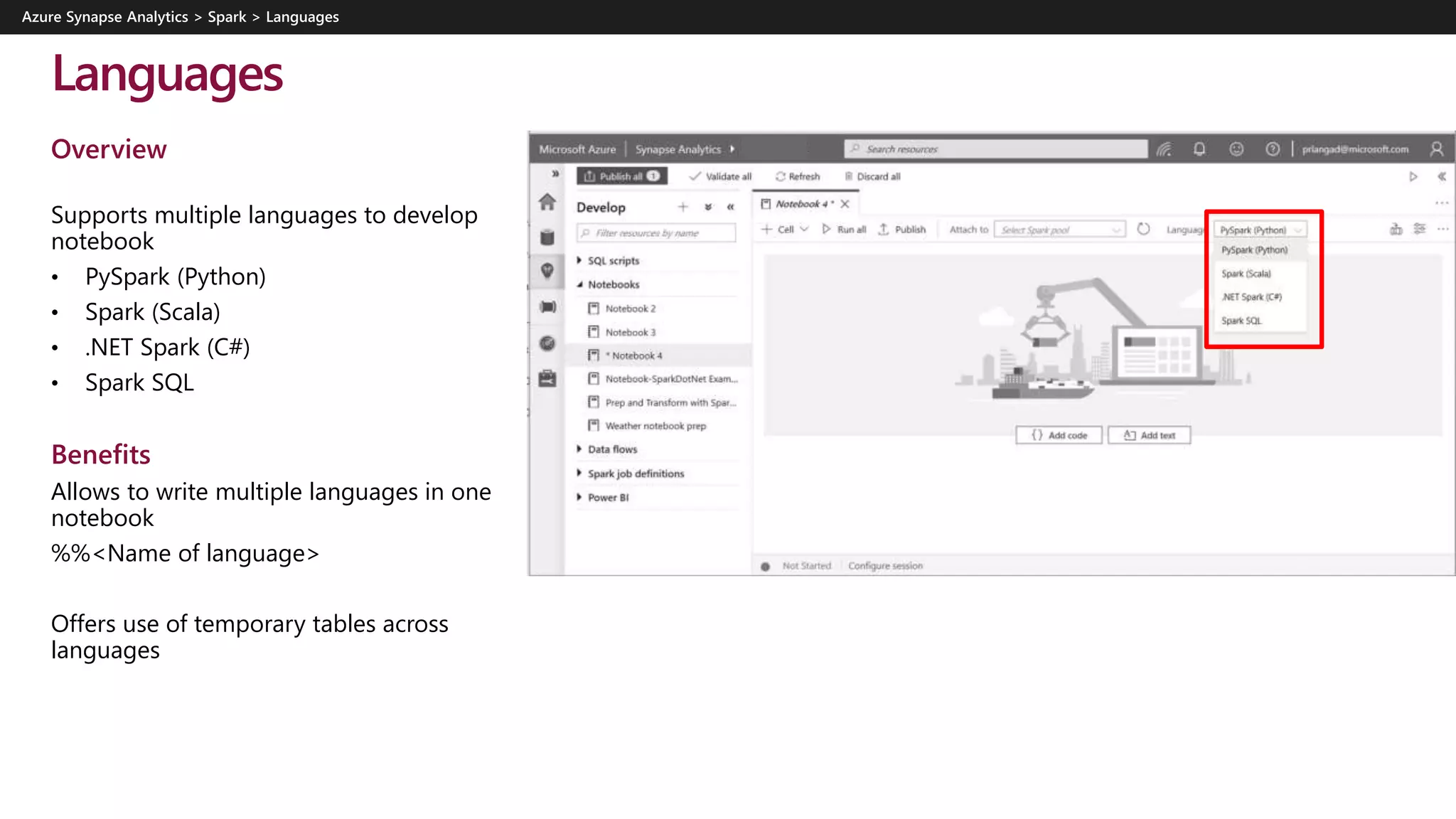The image size is (1456, 819).
Task: Click the Microsoft Azure header label
Action: (x=577, y=149)
